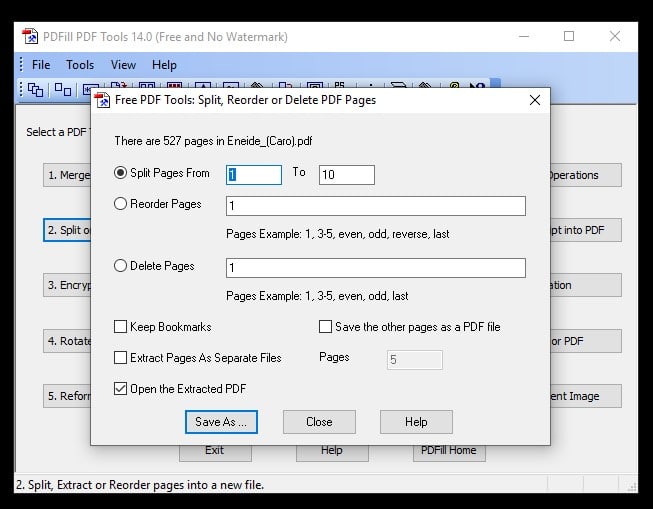
Task: Click the 3. Encrypt button in the main window
Action: tap(67, 285)
